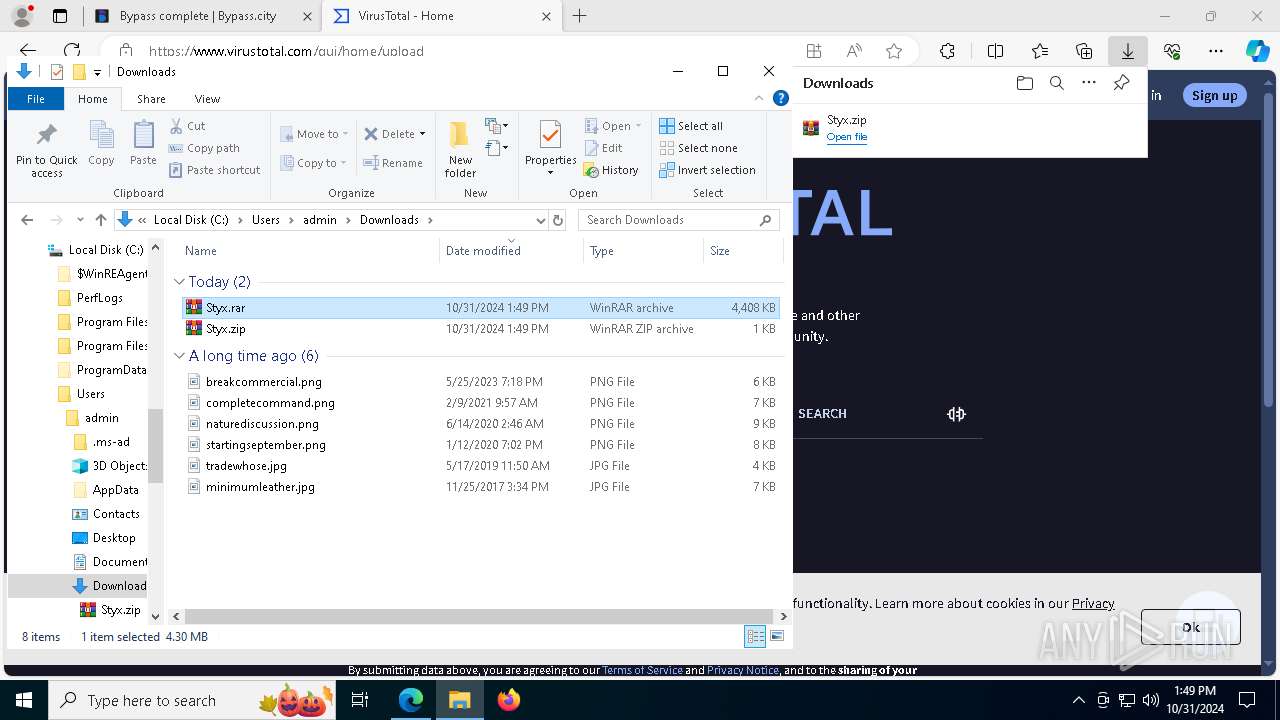Viewport: 1280px width, 720px height.
Task: Click SEARCH tab on VirusTotal page
Action: 822,413
